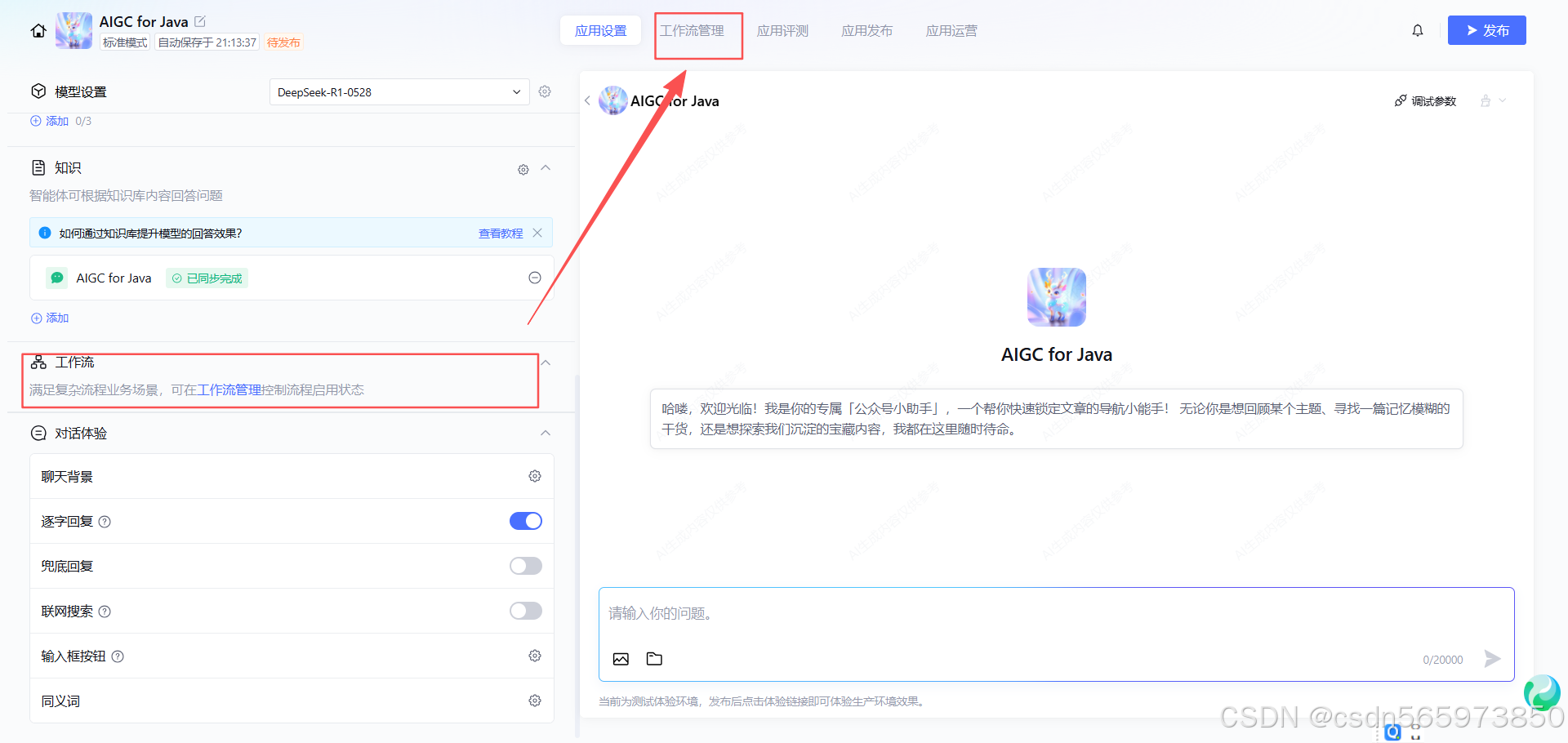The image size is (1568, 743).
Task: Switch to the 工作流管理 tab
Action: (x=698, y=31)
